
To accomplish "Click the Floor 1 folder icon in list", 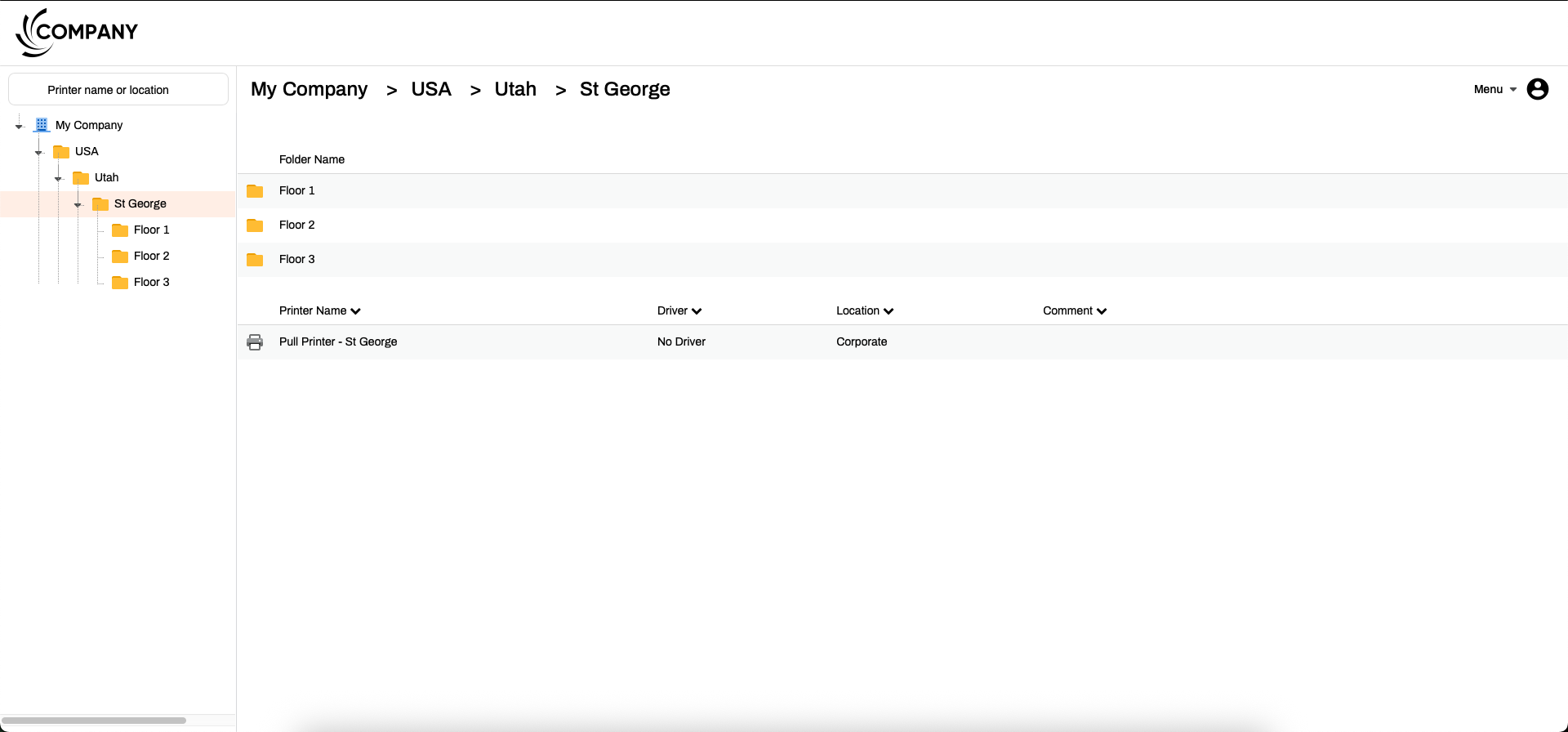I will (x=255, y=191).
